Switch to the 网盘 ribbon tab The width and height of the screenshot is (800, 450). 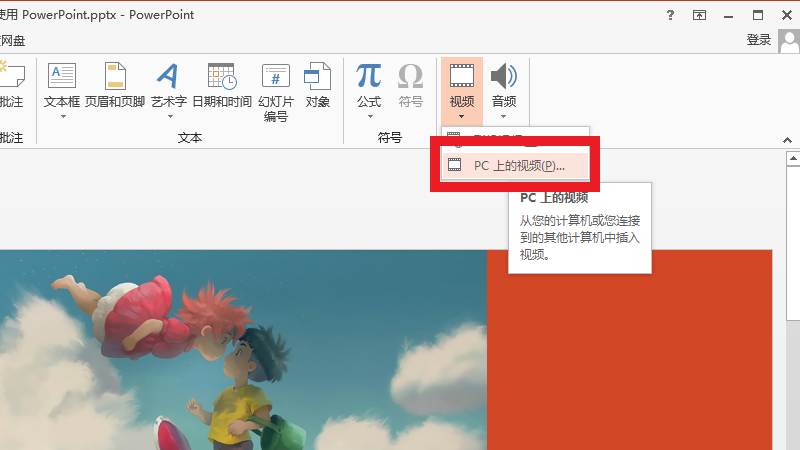click(x=13, y=40)
